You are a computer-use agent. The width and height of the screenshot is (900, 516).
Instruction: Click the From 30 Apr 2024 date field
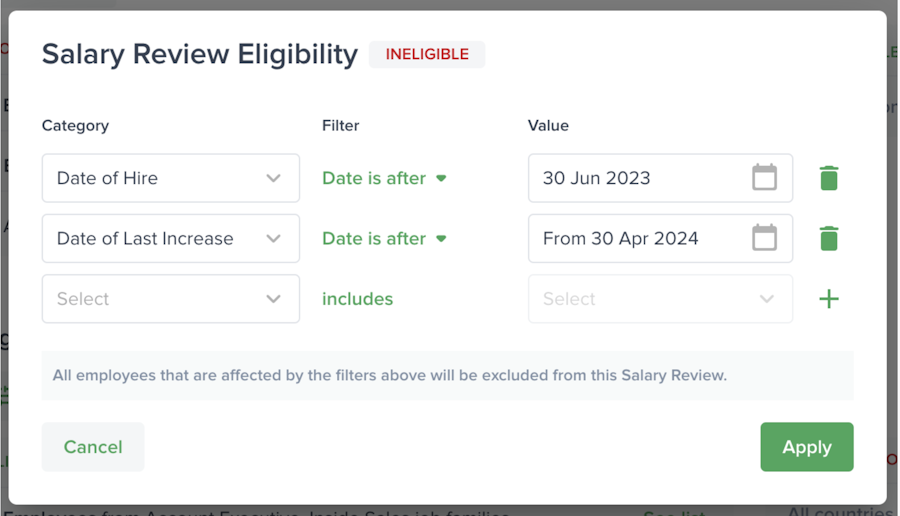[640, 239]
